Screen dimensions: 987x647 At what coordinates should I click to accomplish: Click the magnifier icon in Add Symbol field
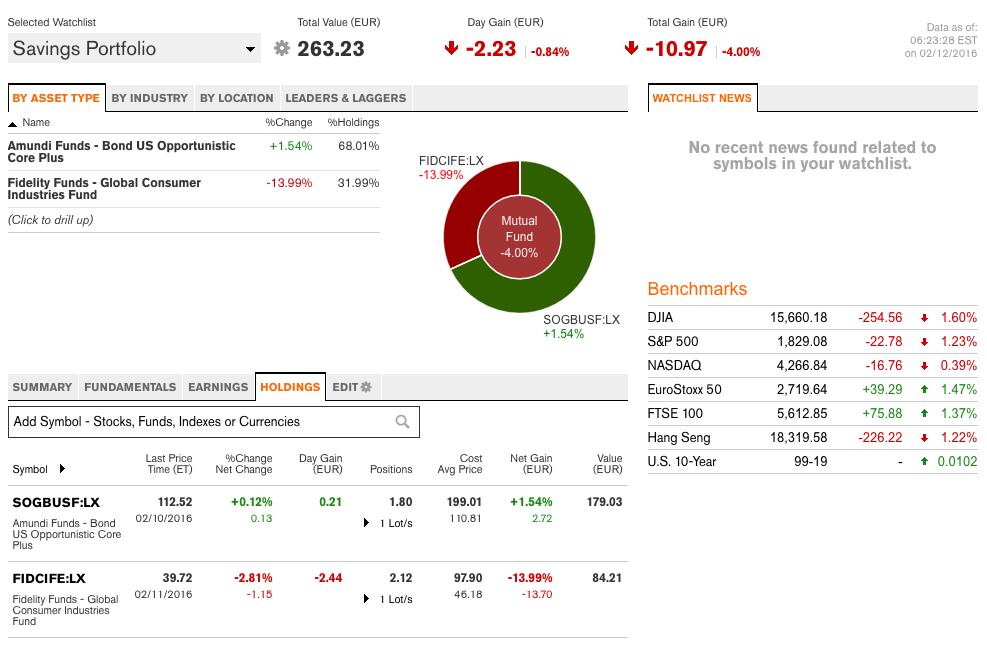pos(404,421)
